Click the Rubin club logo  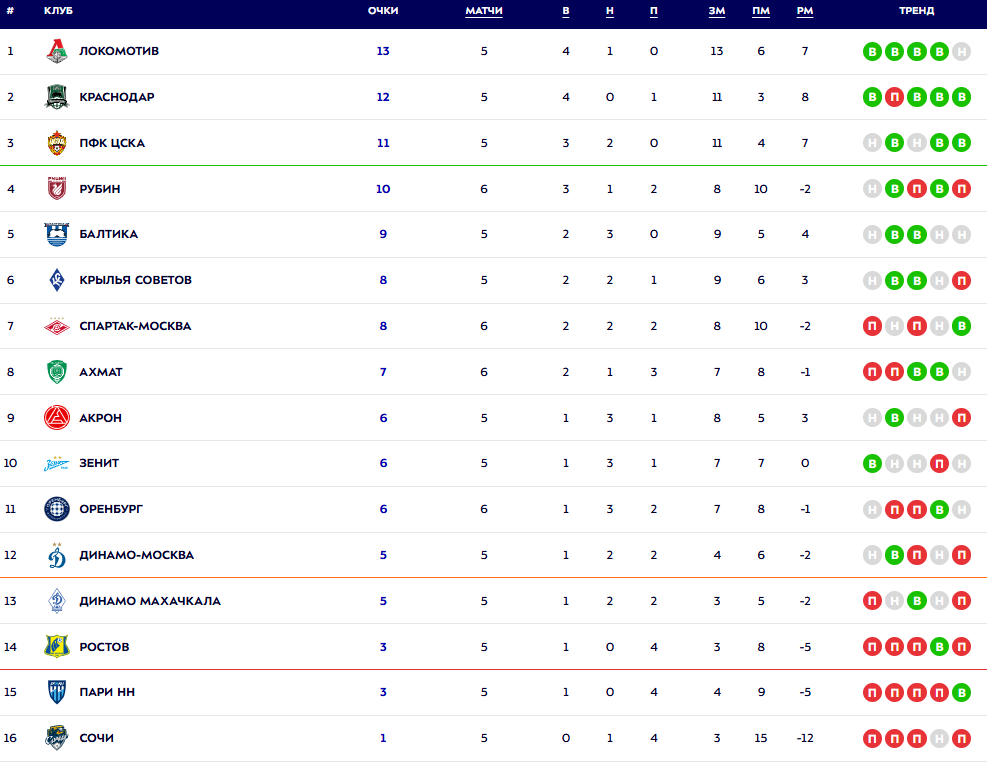point(57,189)
